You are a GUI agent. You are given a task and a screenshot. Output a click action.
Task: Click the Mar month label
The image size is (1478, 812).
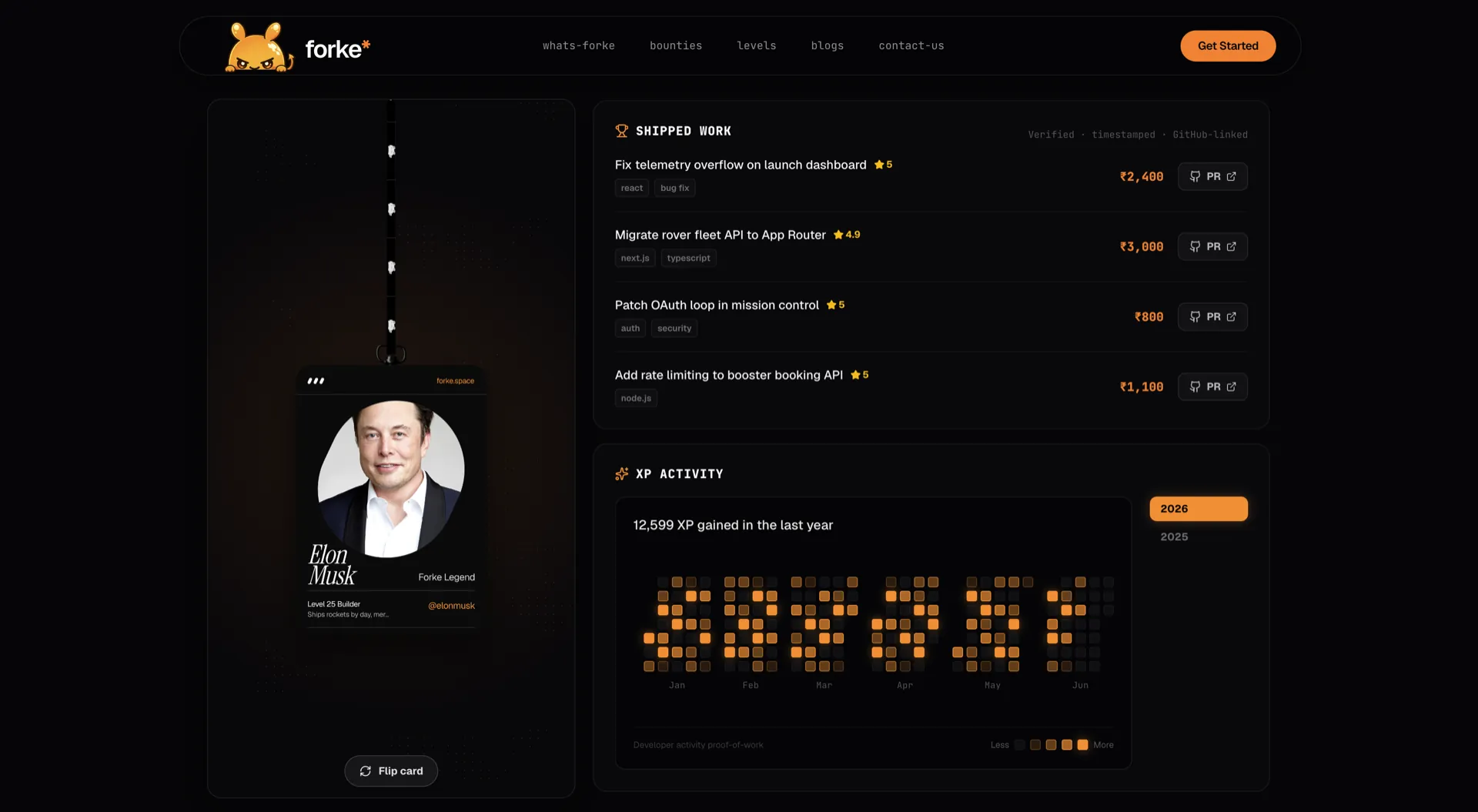pyautogui.click(x=824, y=685)
